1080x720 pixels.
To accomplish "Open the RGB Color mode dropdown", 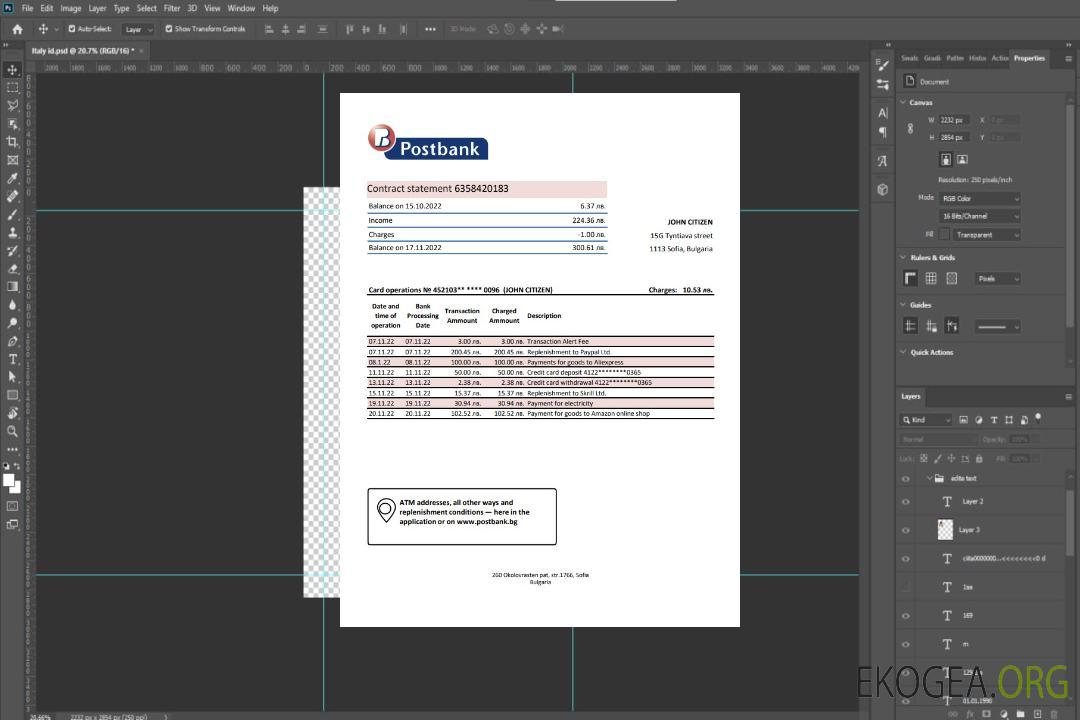I will (979, 198).
